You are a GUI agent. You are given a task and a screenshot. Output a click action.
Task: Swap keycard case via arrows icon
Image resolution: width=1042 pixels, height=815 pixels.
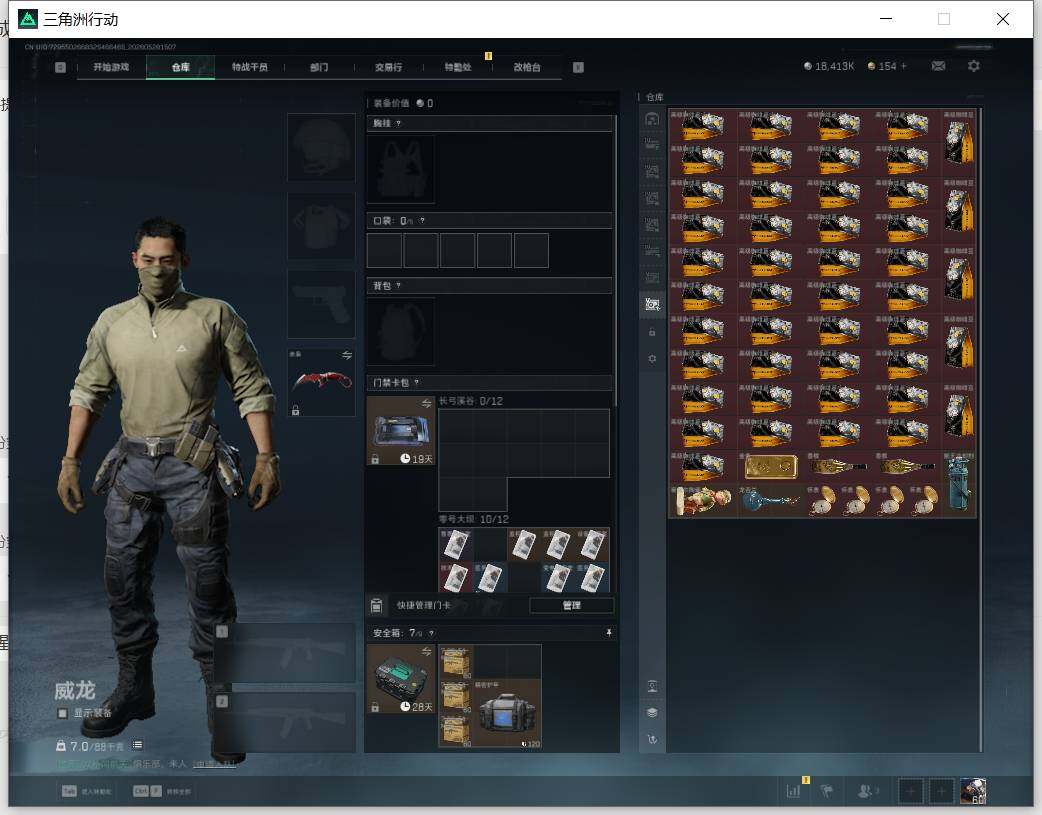coord(427,404)
